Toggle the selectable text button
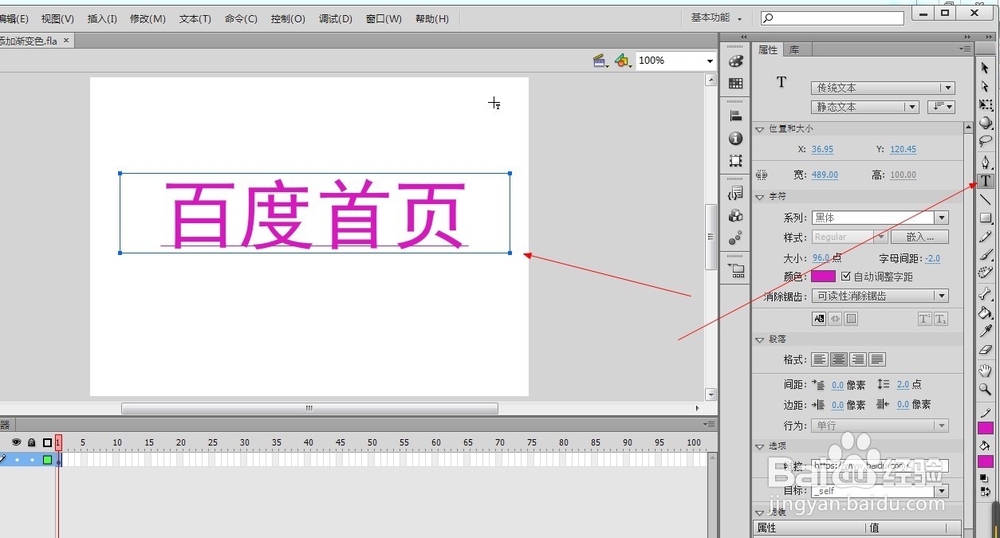This screenshot has height=538, width=1000. (820, 319)
